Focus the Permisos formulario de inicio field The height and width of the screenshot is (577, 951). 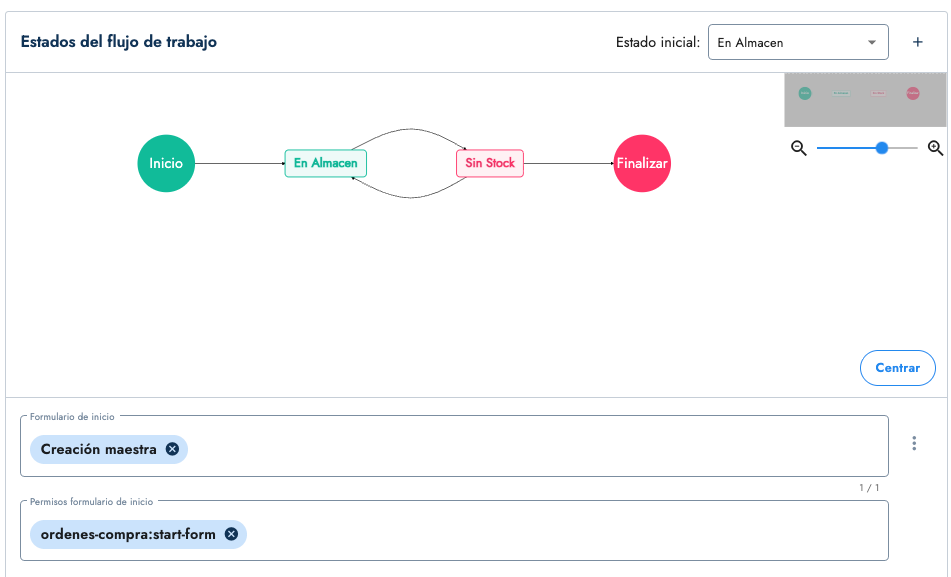[560, 535]
